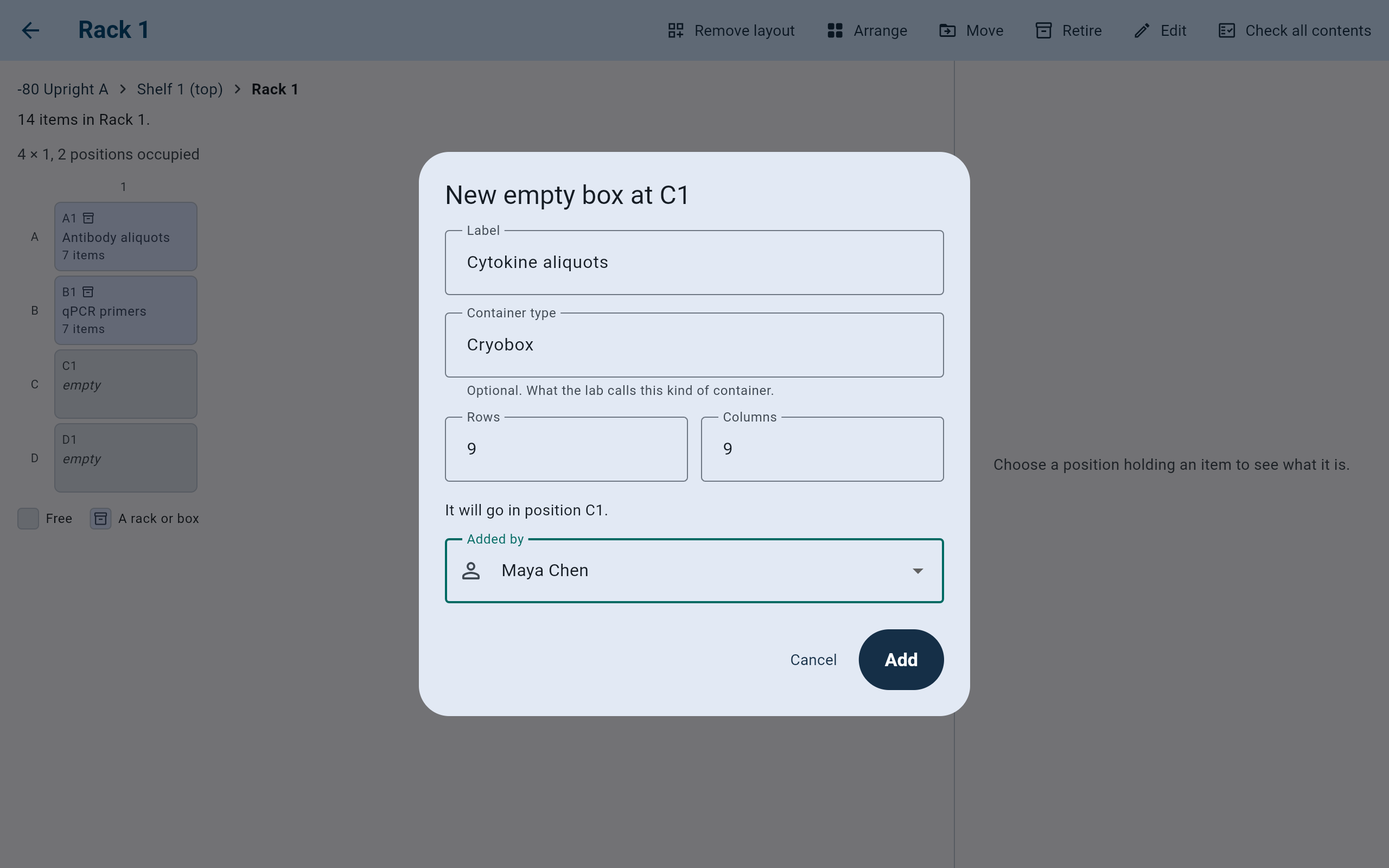Select the B1 qPCR primers cell
1389x868 pixels.
tap(126, 310)
